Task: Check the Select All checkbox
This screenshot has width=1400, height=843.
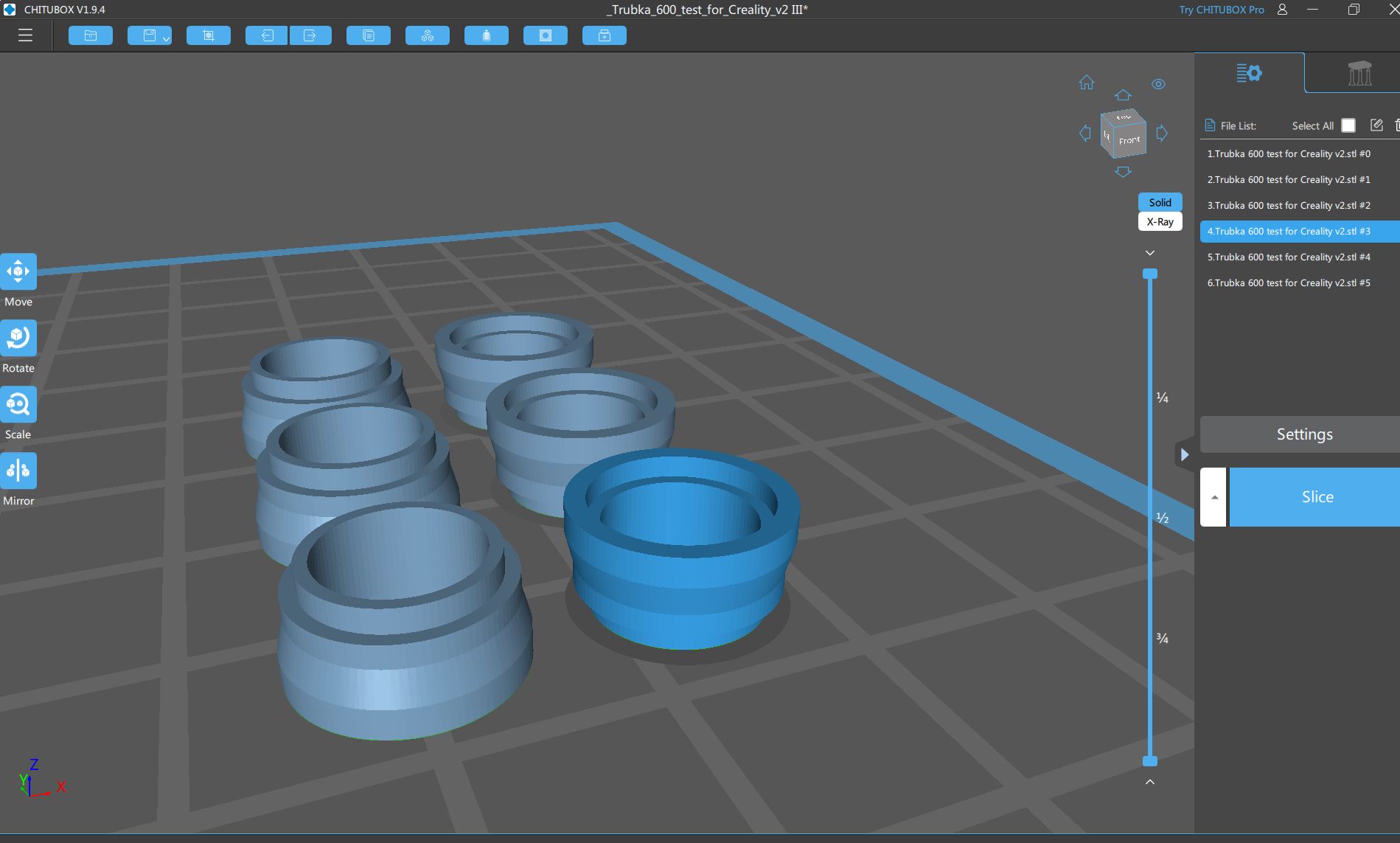Action: 1348,125
